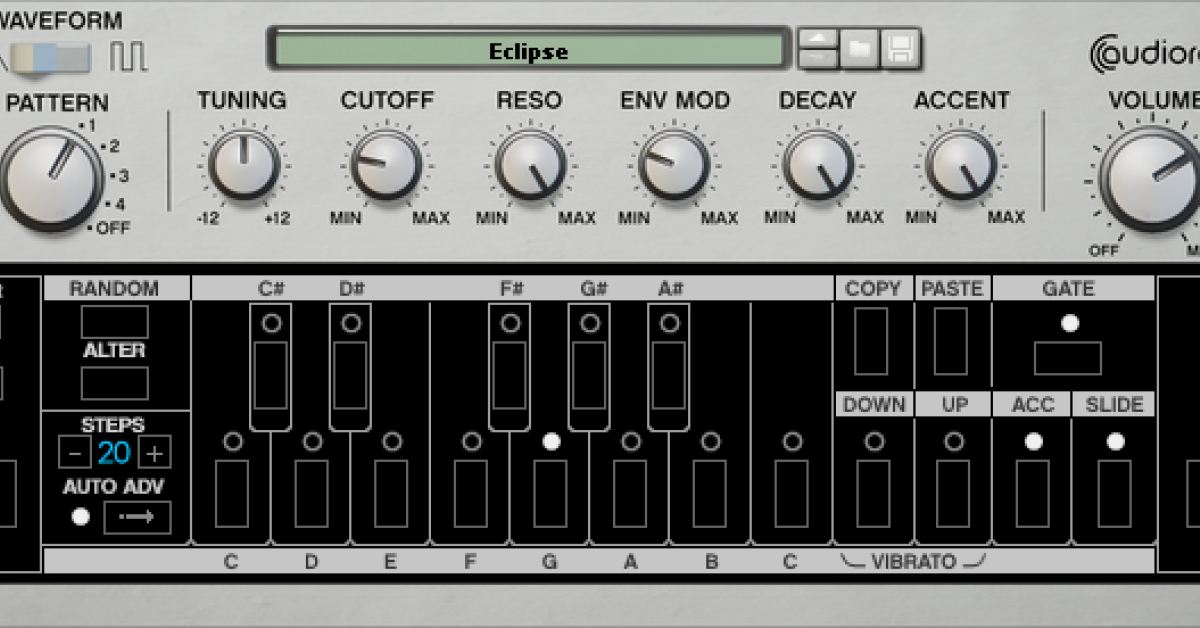
Task: Toggle the GATE indicator light
Action: 1071,322
